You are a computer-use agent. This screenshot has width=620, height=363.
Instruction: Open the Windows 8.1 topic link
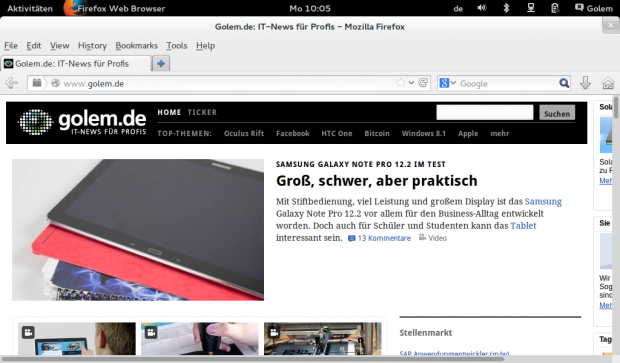coord(423,133)
